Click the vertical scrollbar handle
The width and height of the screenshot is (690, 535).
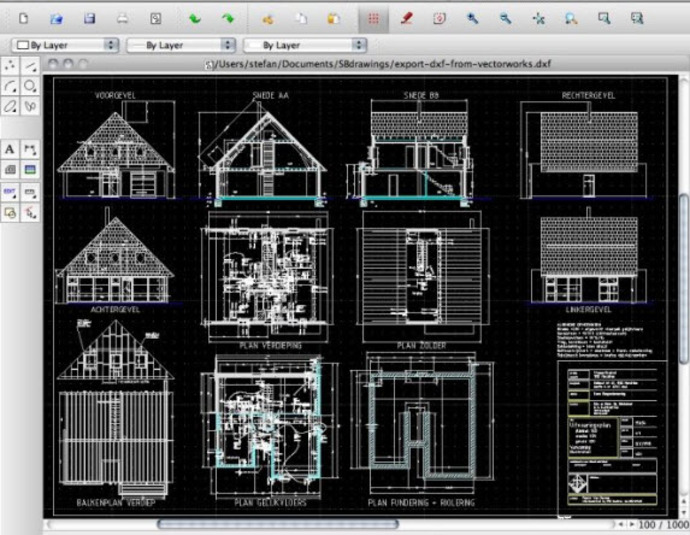[684, 279]
